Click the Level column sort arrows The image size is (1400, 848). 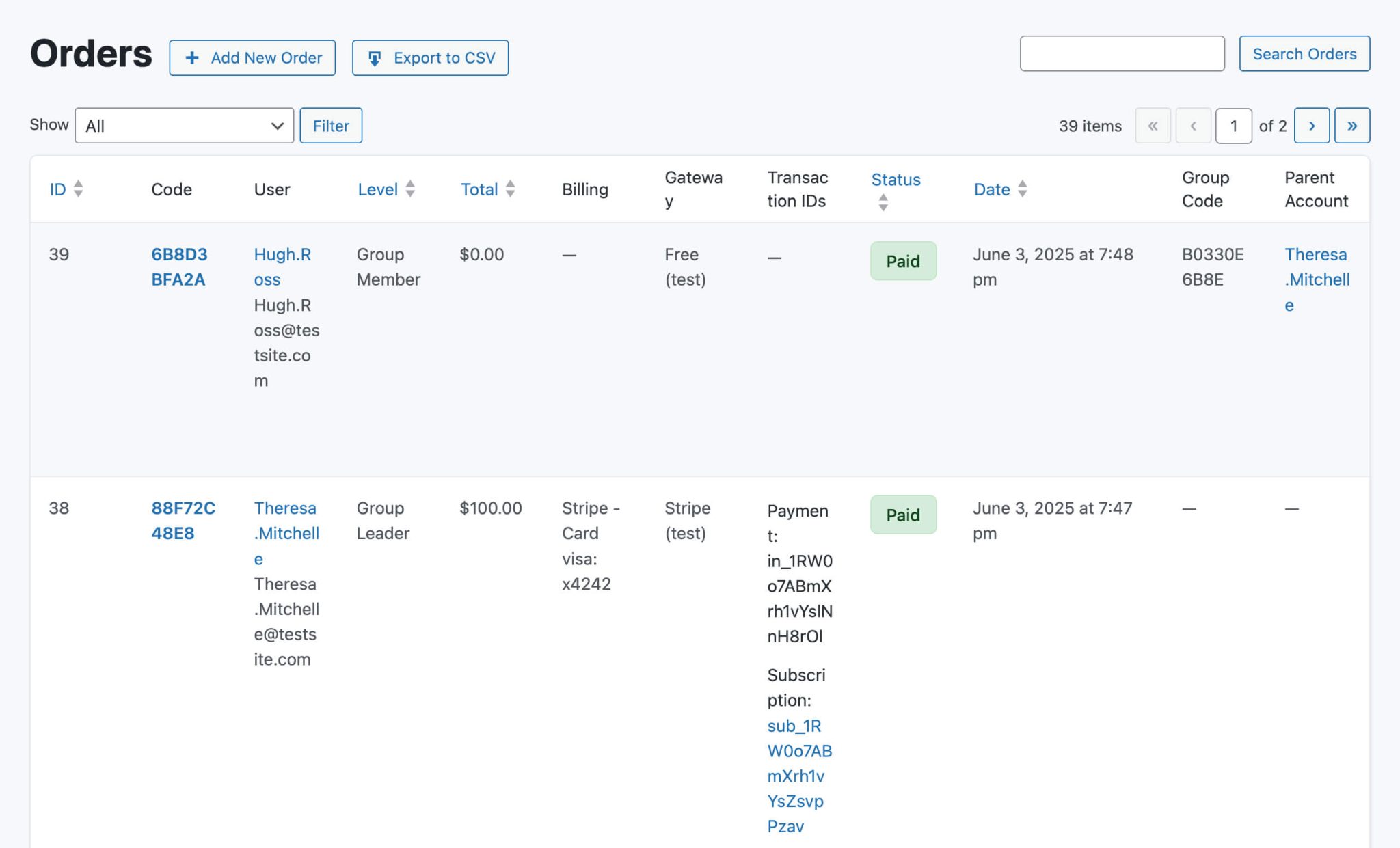tap(410, 189)
